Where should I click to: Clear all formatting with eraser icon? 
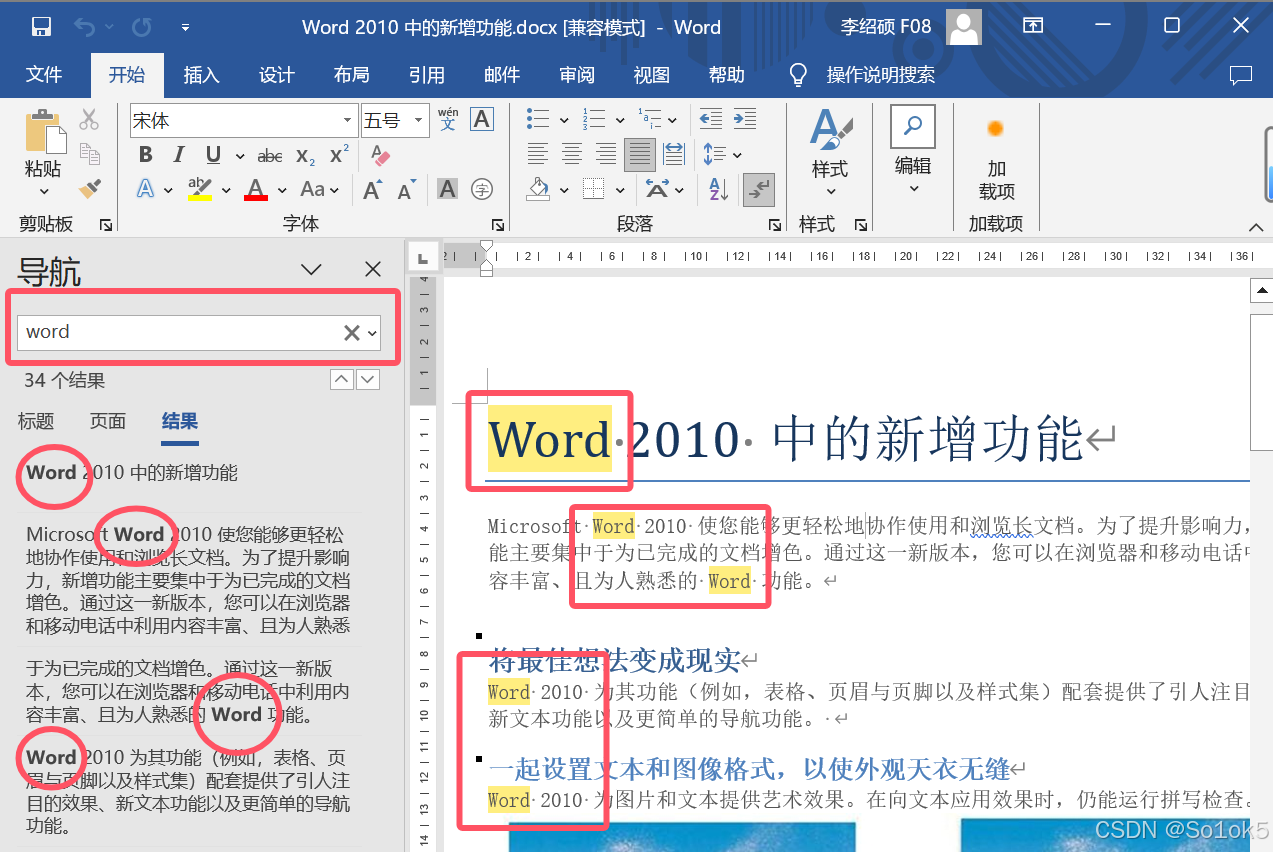tap(379, 155)
